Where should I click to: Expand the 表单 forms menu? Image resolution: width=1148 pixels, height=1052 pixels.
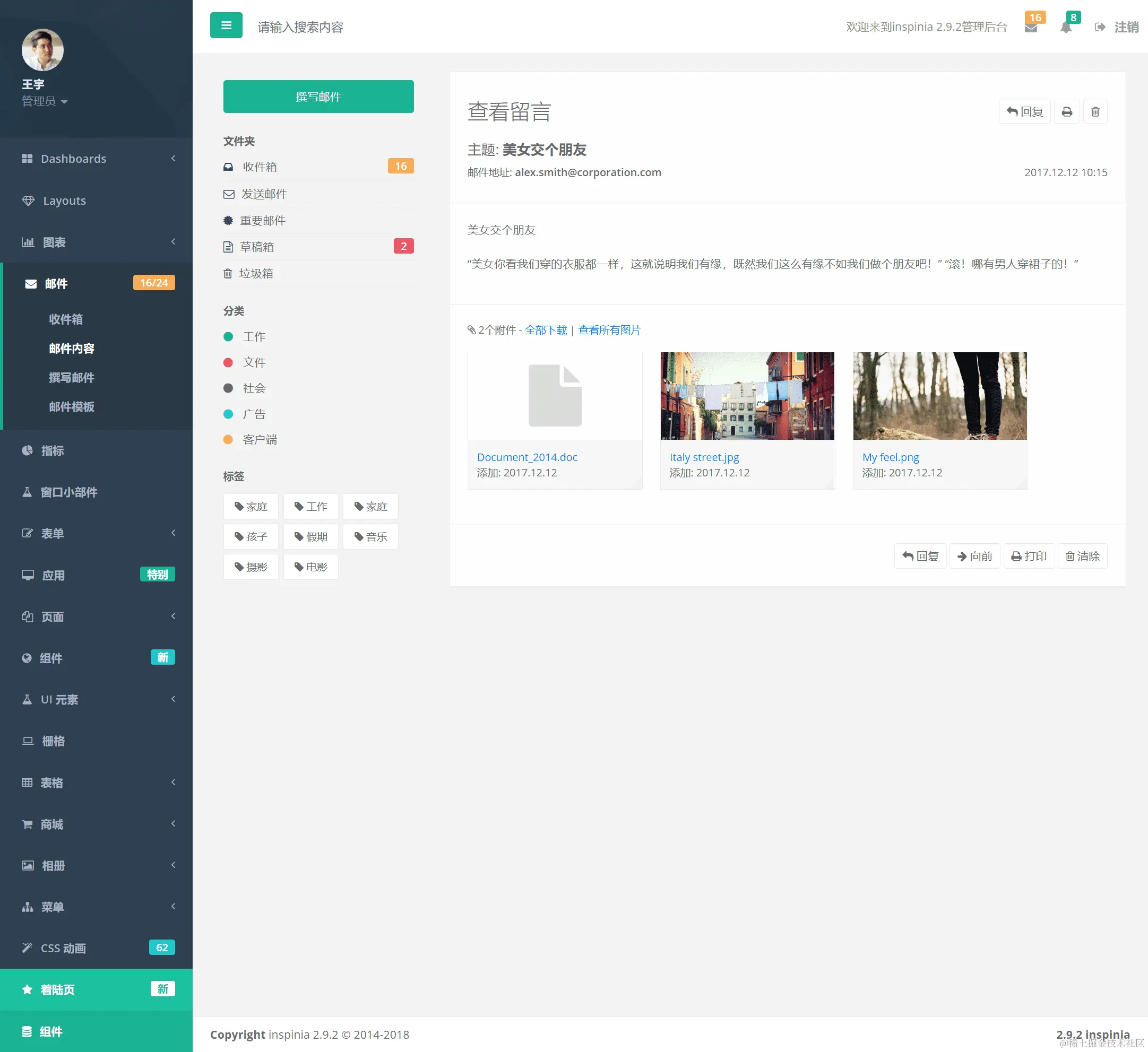click(x=53, y=533)
